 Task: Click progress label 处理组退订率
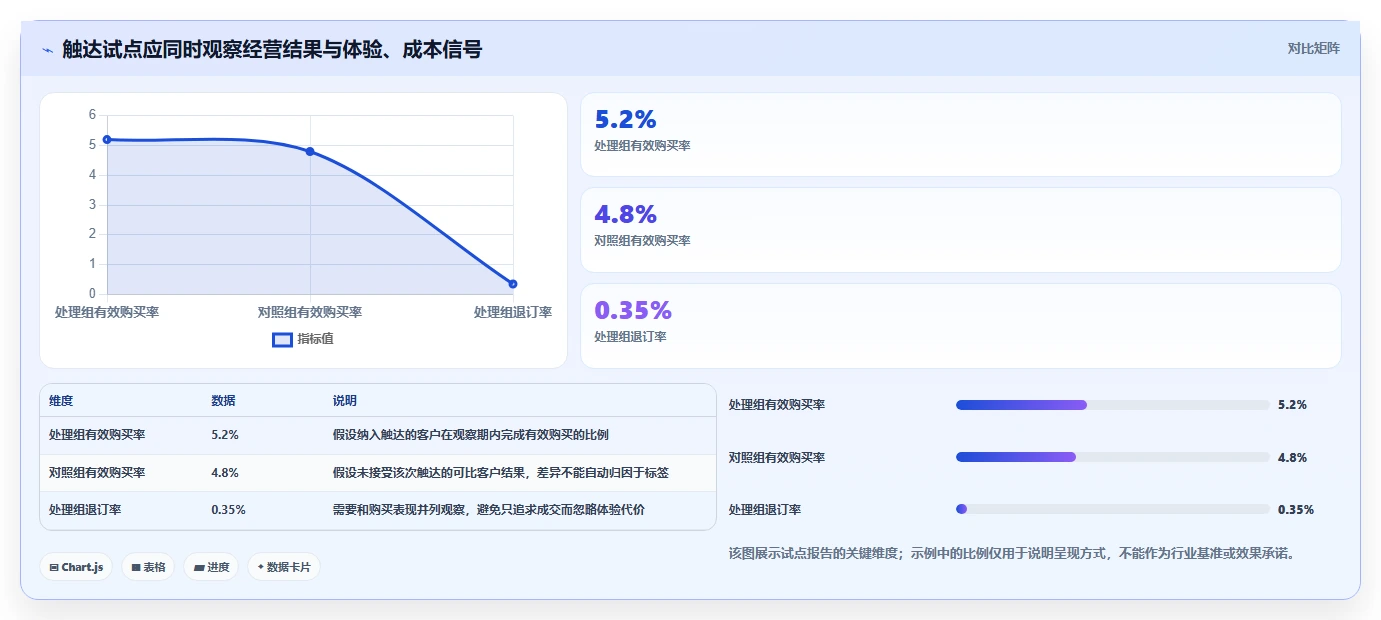pos(765,509)
